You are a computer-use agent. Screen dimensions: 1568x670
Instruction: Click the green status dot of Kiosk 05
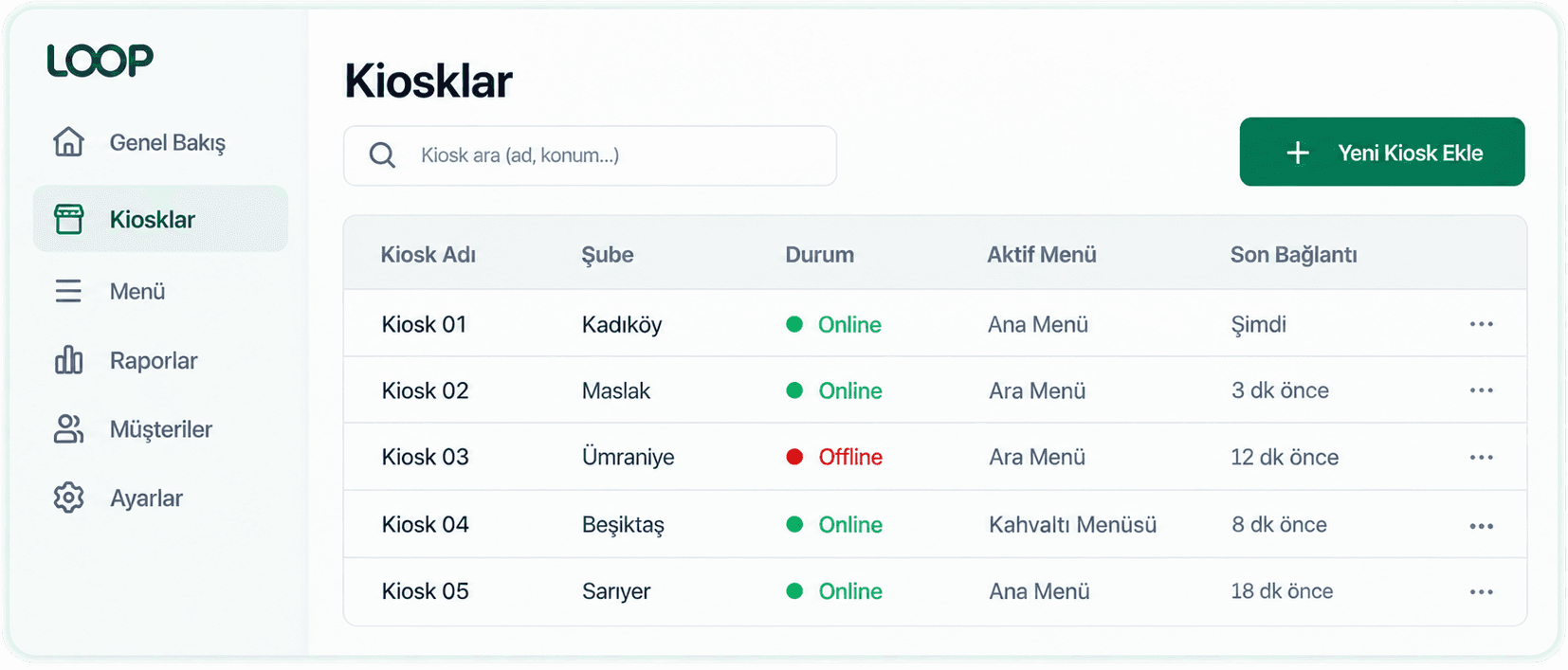tap(794, 591)
